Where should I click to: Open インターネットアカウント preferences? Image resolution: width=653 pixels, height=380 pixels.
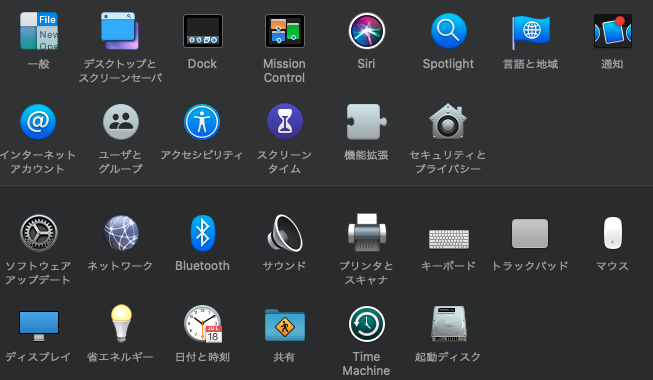click(x=38, y=122)
